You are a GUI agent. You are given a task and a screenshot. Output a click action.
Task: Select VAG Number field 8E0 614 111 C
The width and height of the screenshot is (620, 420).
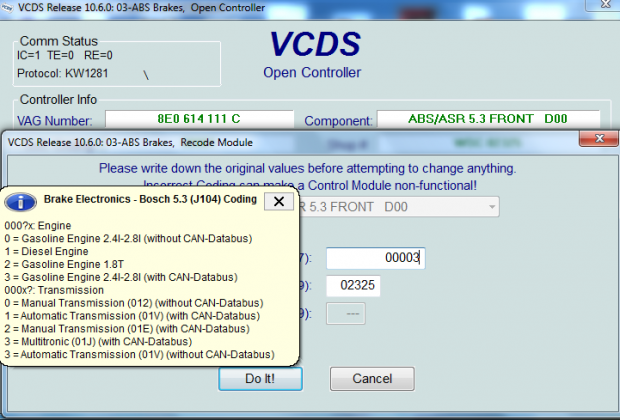pos(199,119)
